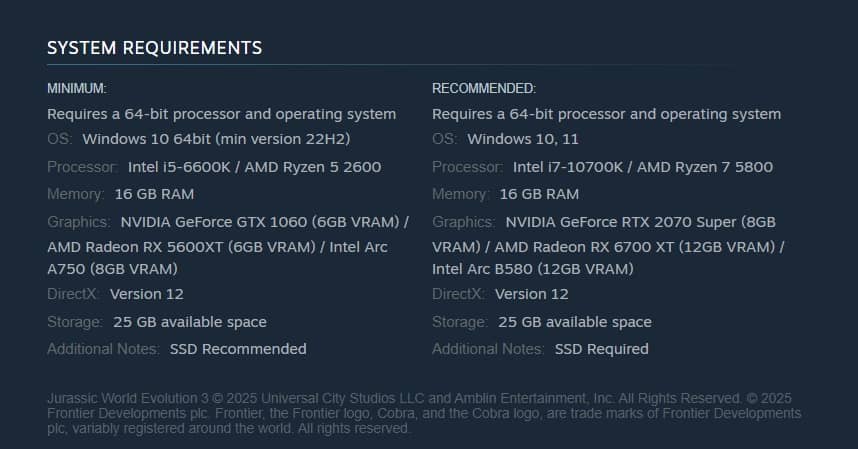Click the recommended Memory 16 GB RAM line
This screenshot has width=858, height=449.
point(539,194)
